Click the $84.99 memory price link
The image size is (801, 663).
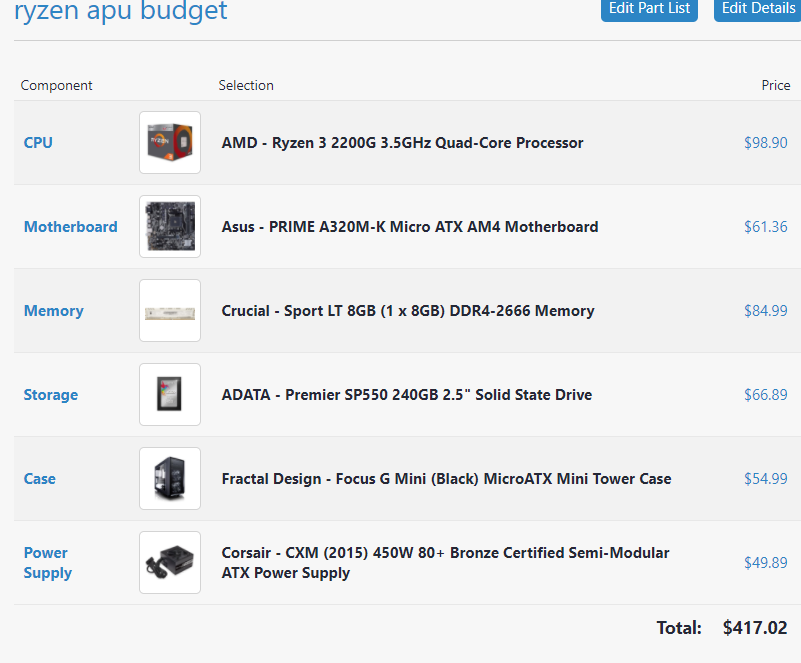(765, 311)
